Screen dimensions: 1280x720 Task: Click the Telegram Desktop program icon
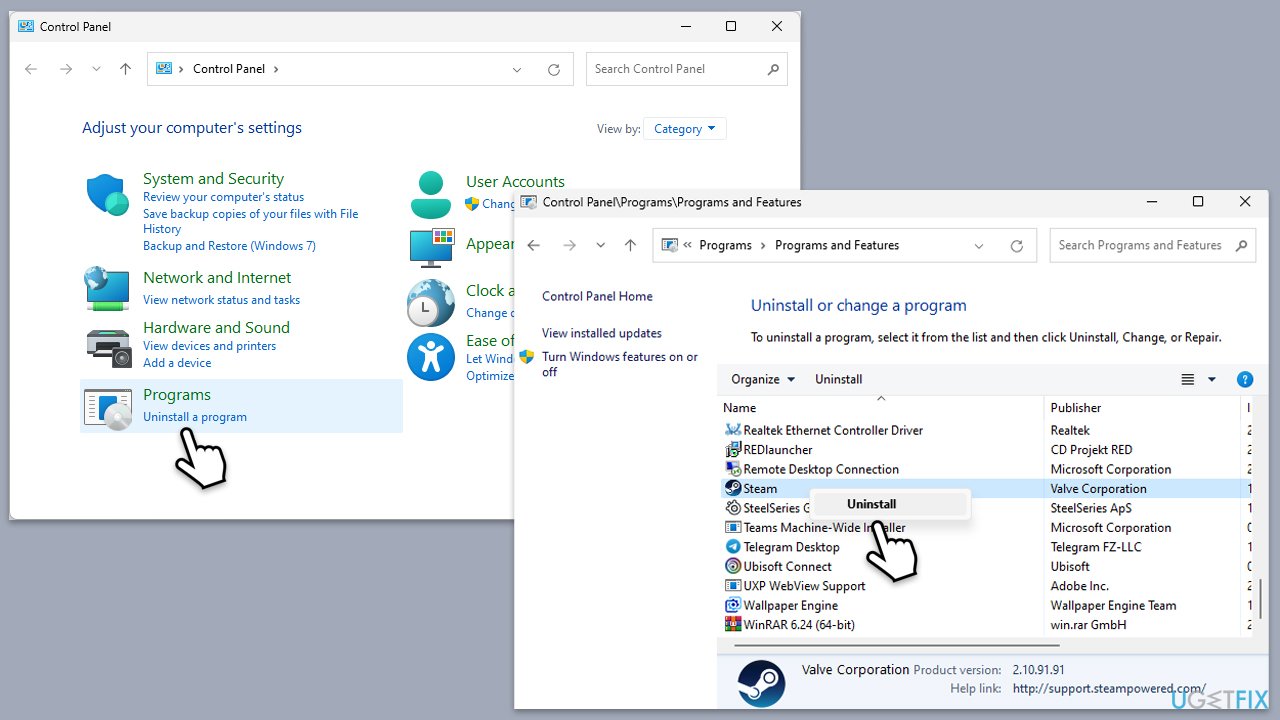pyautogui.click(x=733, y=547)
